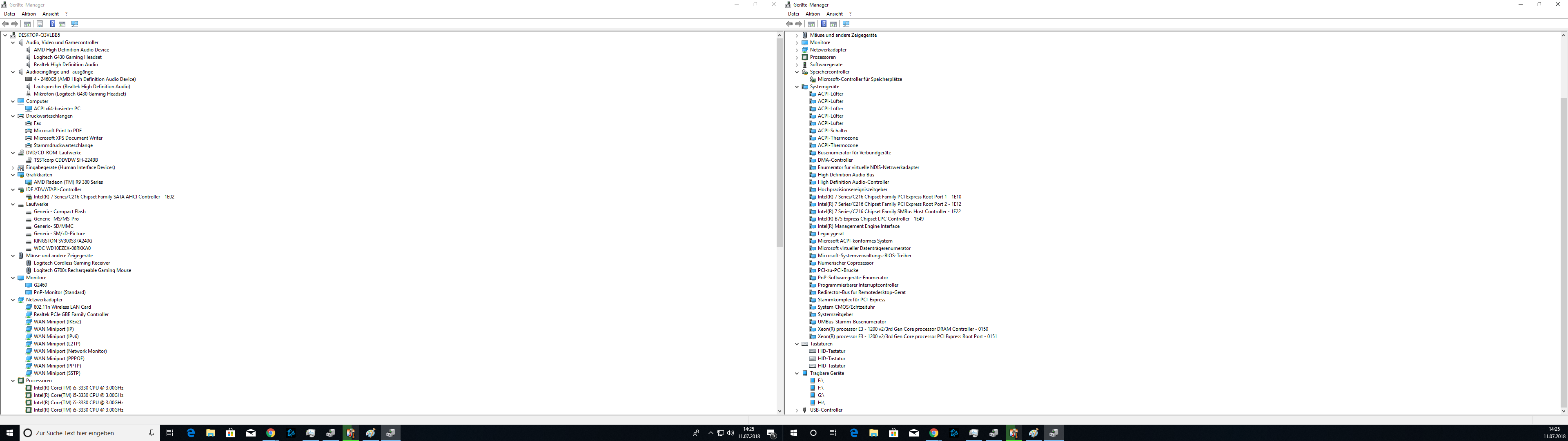Open Google Chrome from the left taskbar
Image resolution: width=1568 pixels, height=441 pixels.
(x=271, y=433)
